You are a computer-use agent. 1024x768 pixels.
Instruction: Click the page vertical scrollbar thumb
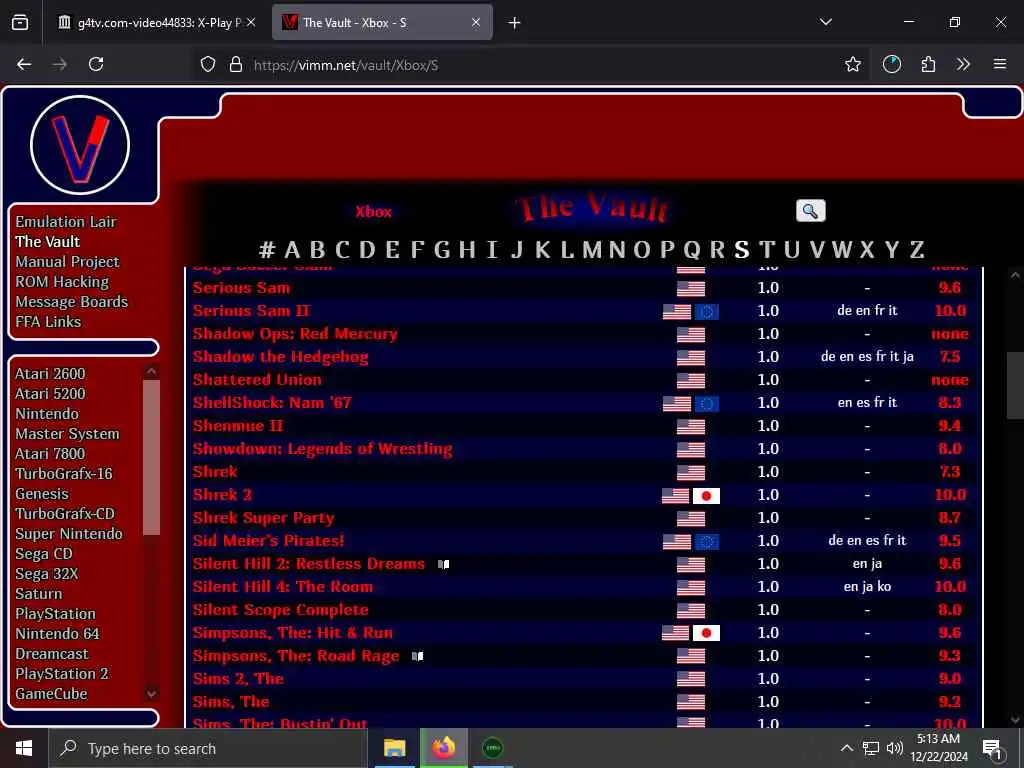pos(1015,385)
